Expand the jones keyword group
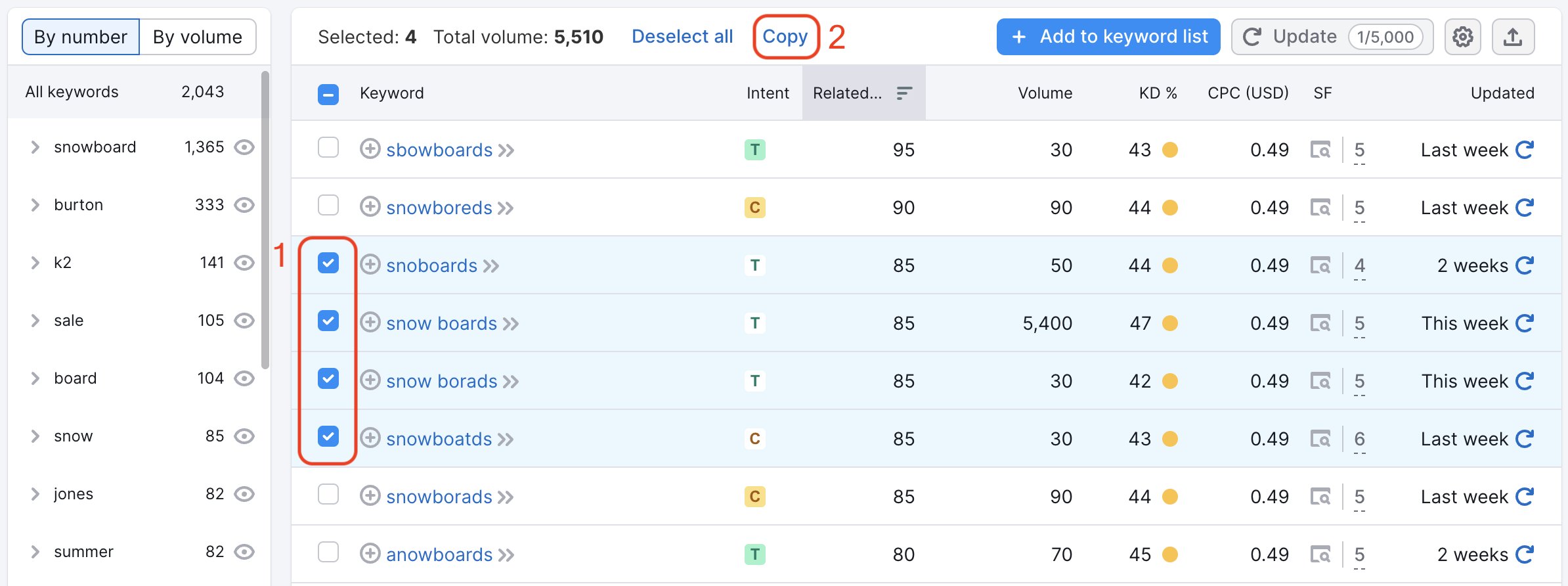 click(x=35, y=494)
